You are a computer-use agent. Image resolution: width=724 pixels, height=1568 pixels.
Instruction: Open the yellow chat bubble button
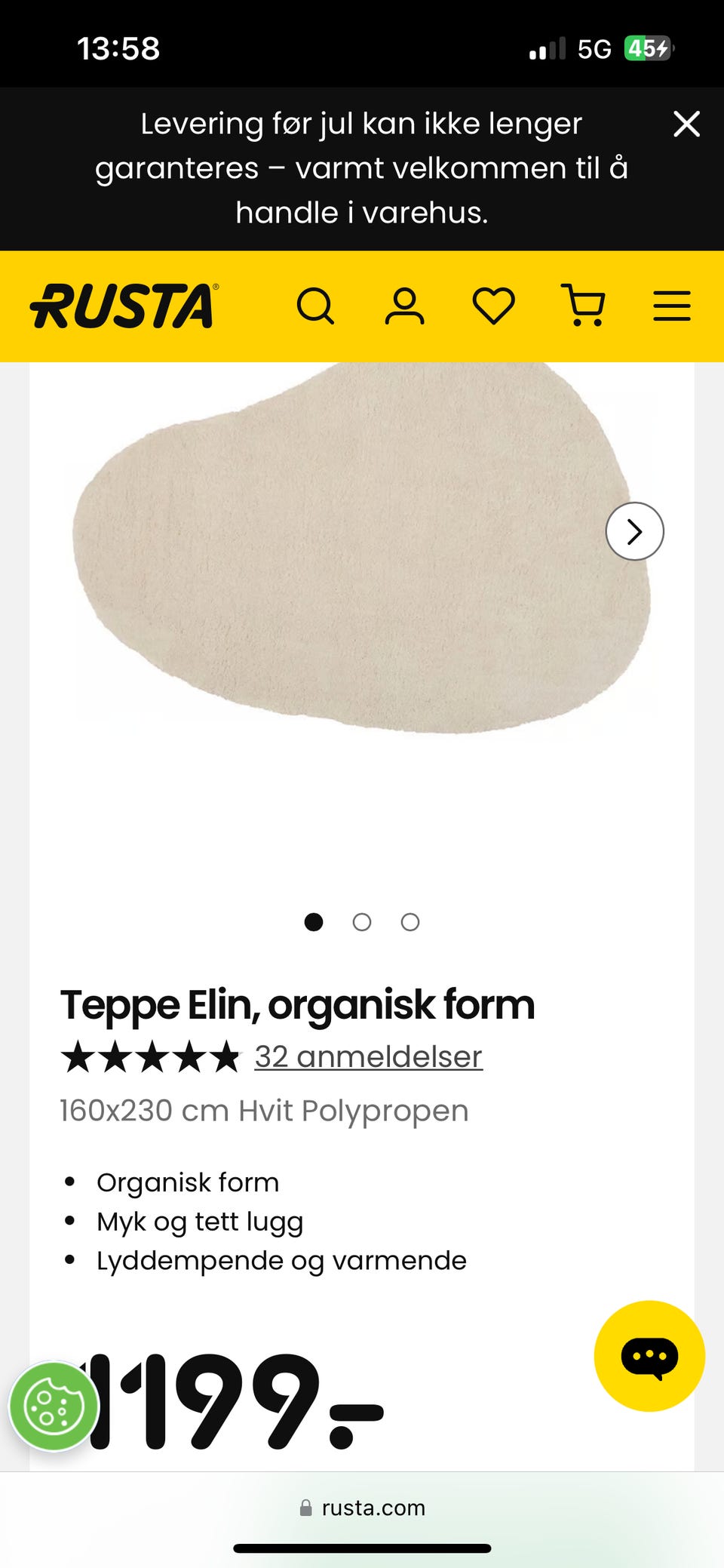(x=649, y=1356)
